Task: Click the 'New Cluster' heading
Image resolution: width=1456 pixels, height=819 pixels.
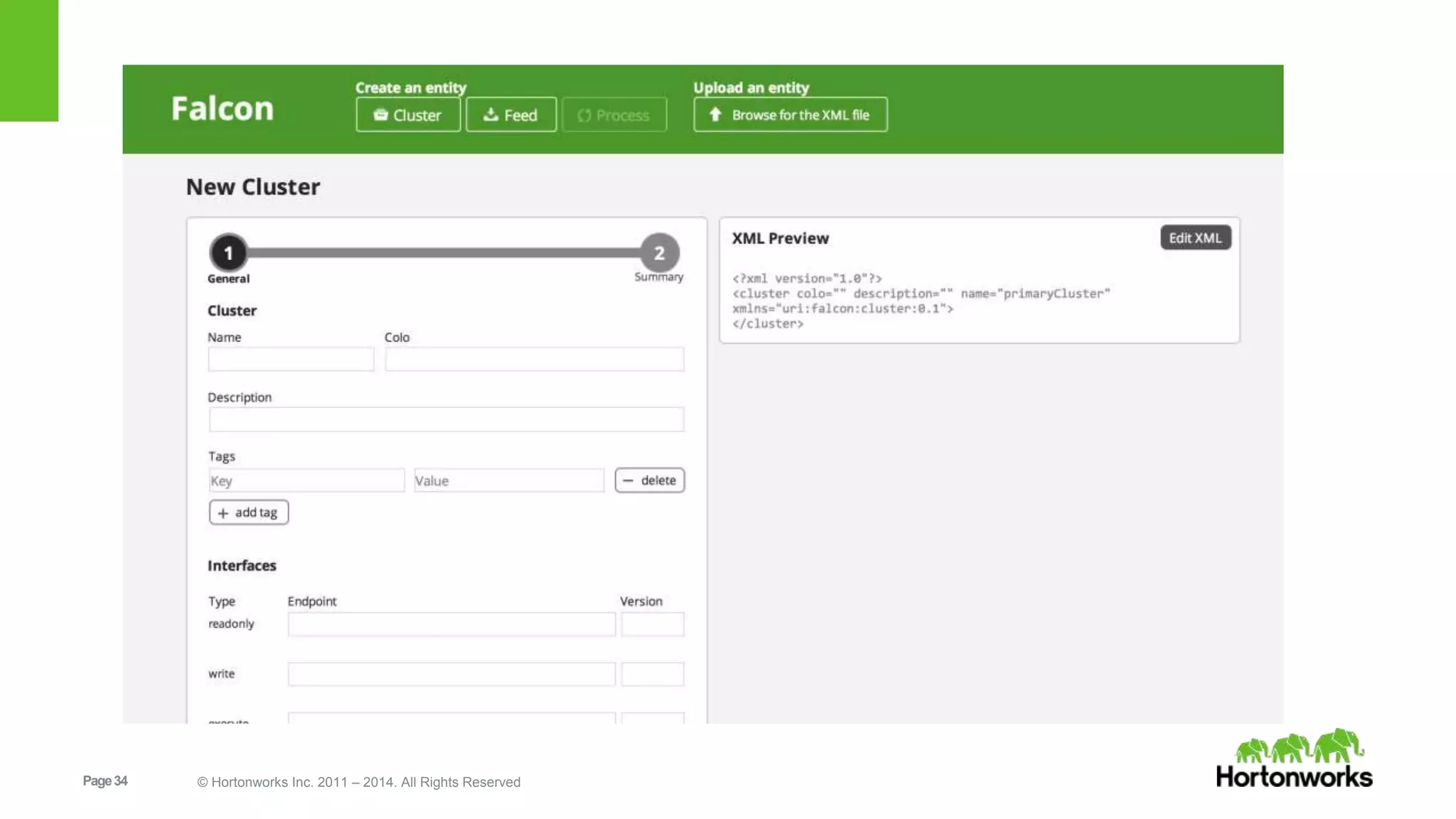Action: tap(253, 187)
